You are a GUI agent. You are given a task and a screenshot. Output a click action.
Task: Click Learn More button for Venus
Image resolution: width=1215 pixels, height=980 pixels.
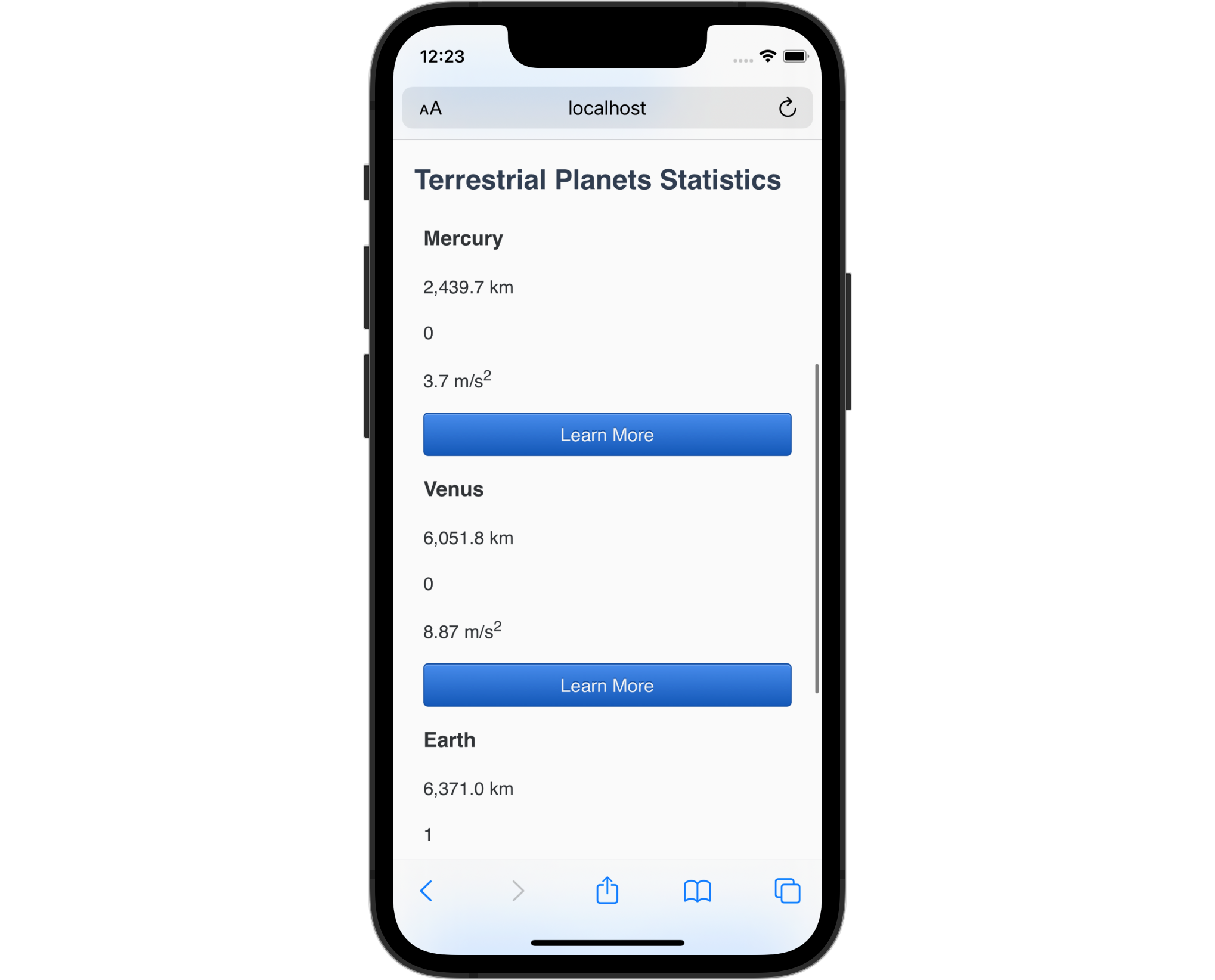tap(607, 685)
